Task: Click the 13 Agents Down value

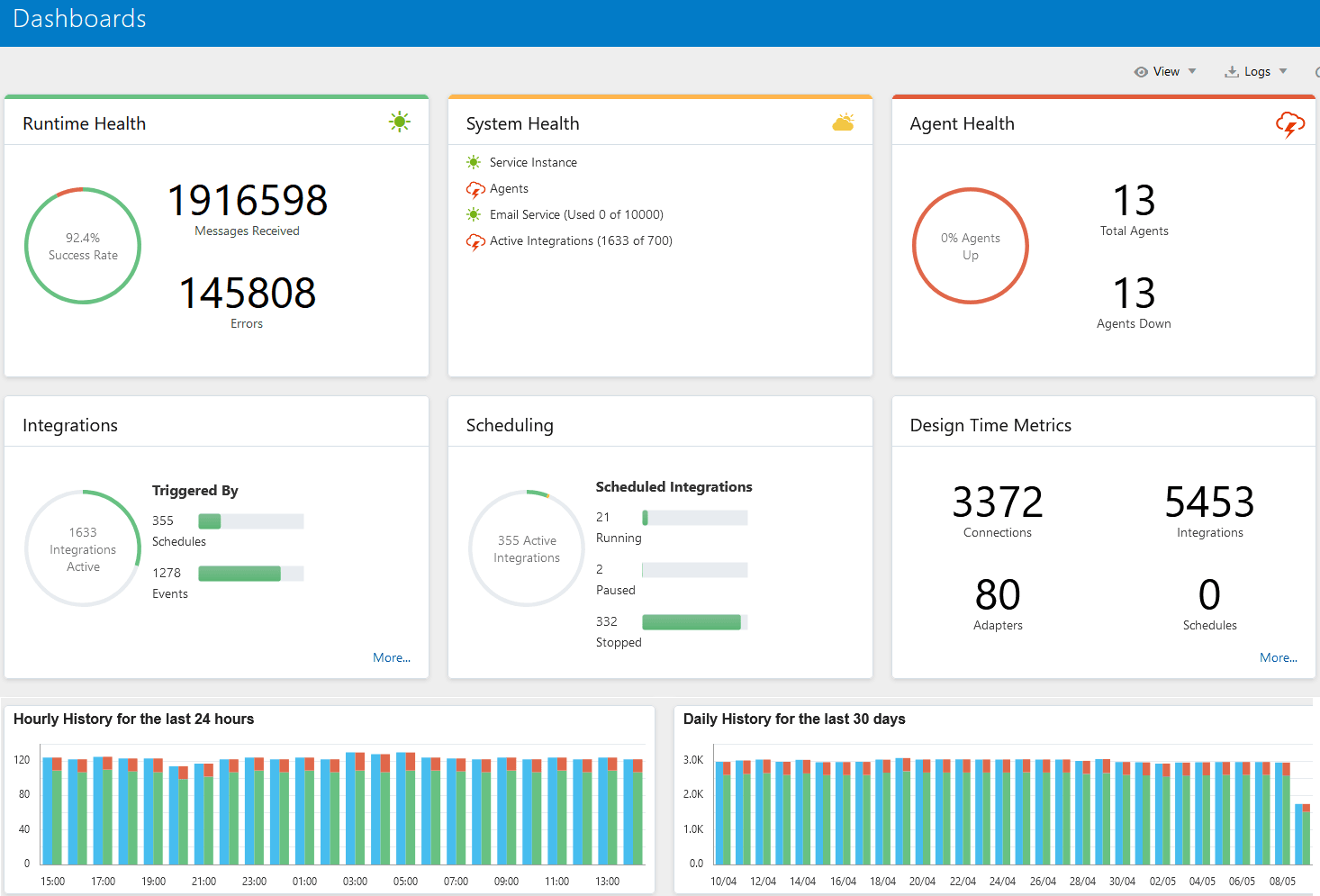Action: [x=1135, y=294]
